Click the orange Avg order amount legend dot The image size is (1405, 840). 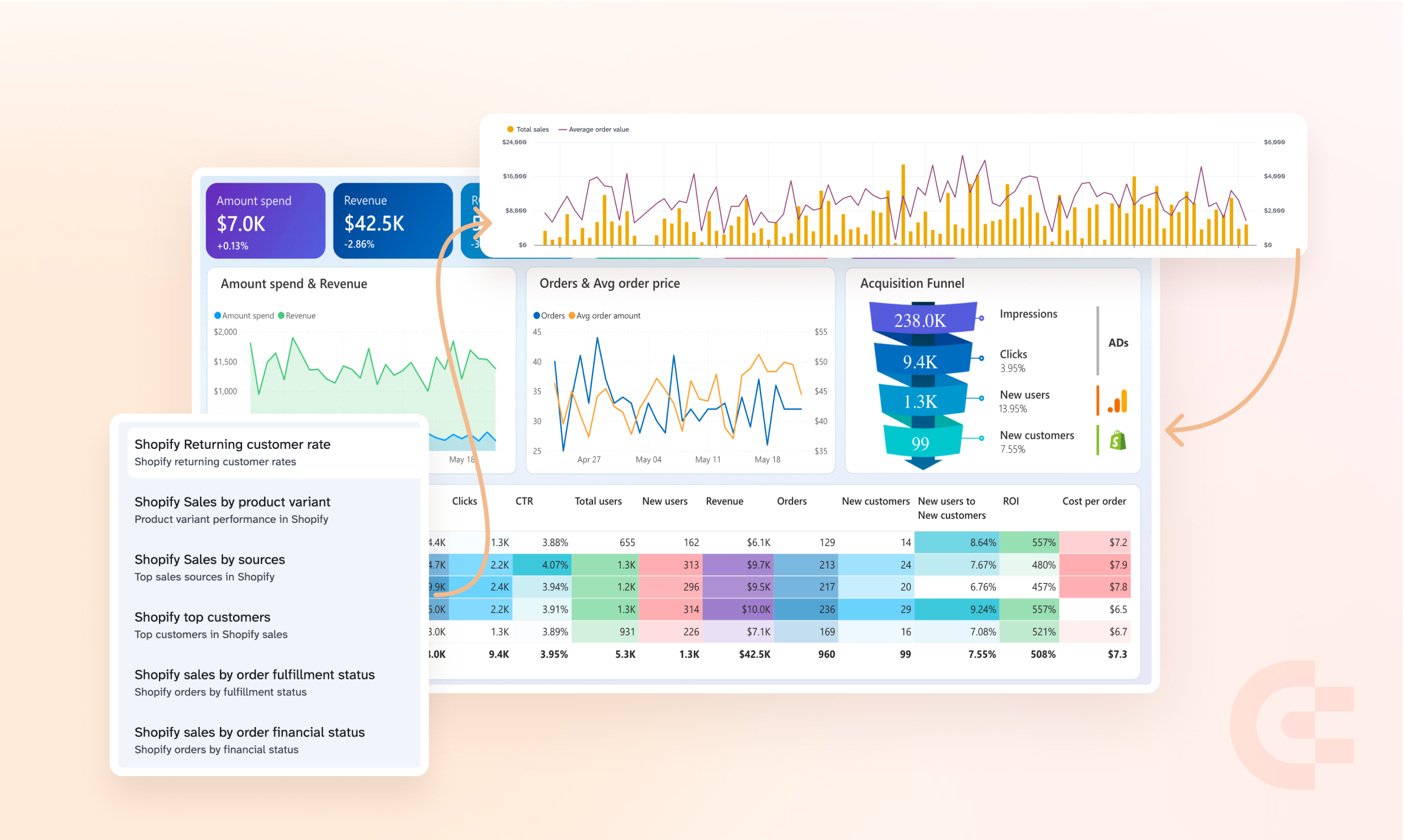click(572, 315)
